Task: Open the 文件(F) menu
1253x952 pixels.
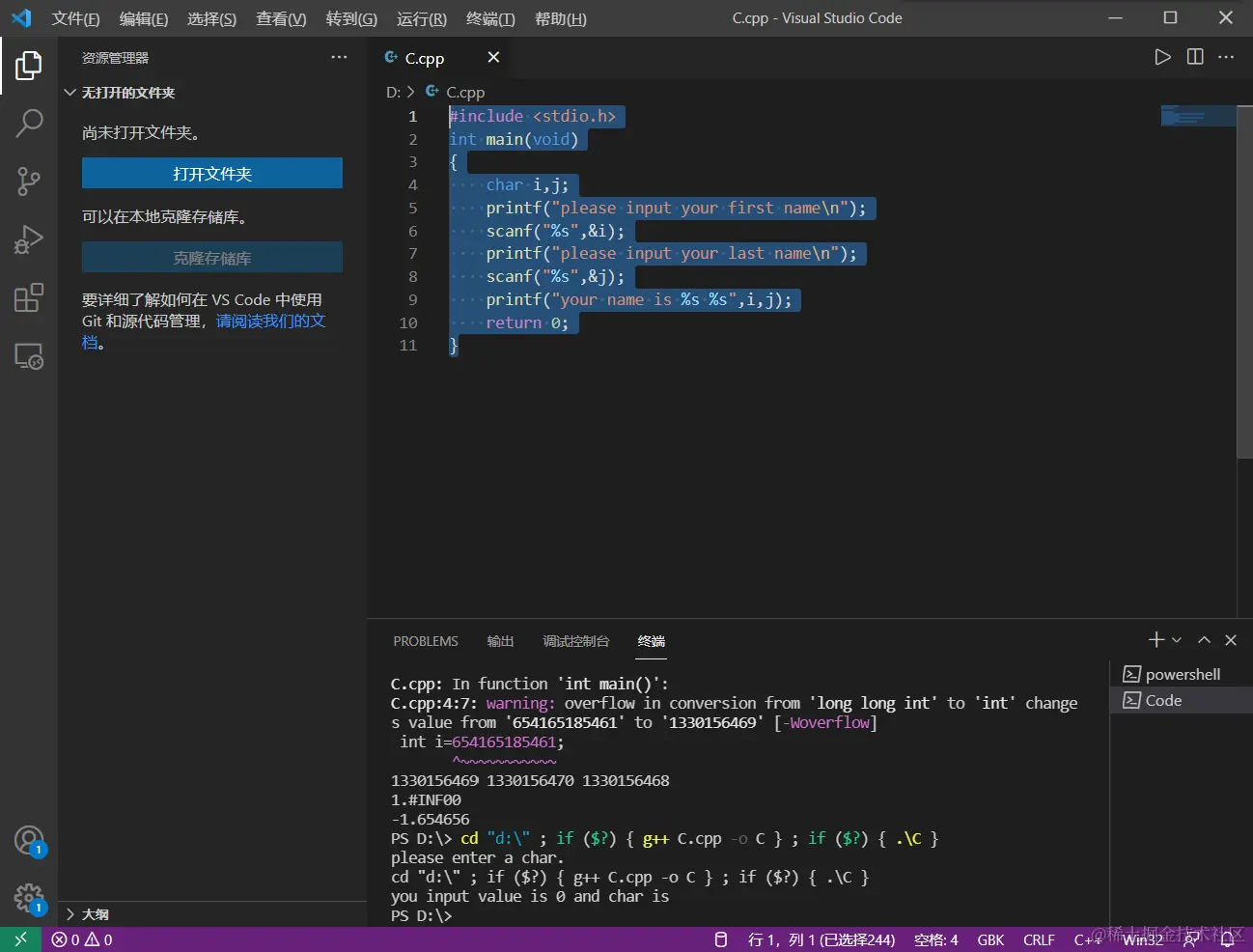Action: [x=76, y=18]
